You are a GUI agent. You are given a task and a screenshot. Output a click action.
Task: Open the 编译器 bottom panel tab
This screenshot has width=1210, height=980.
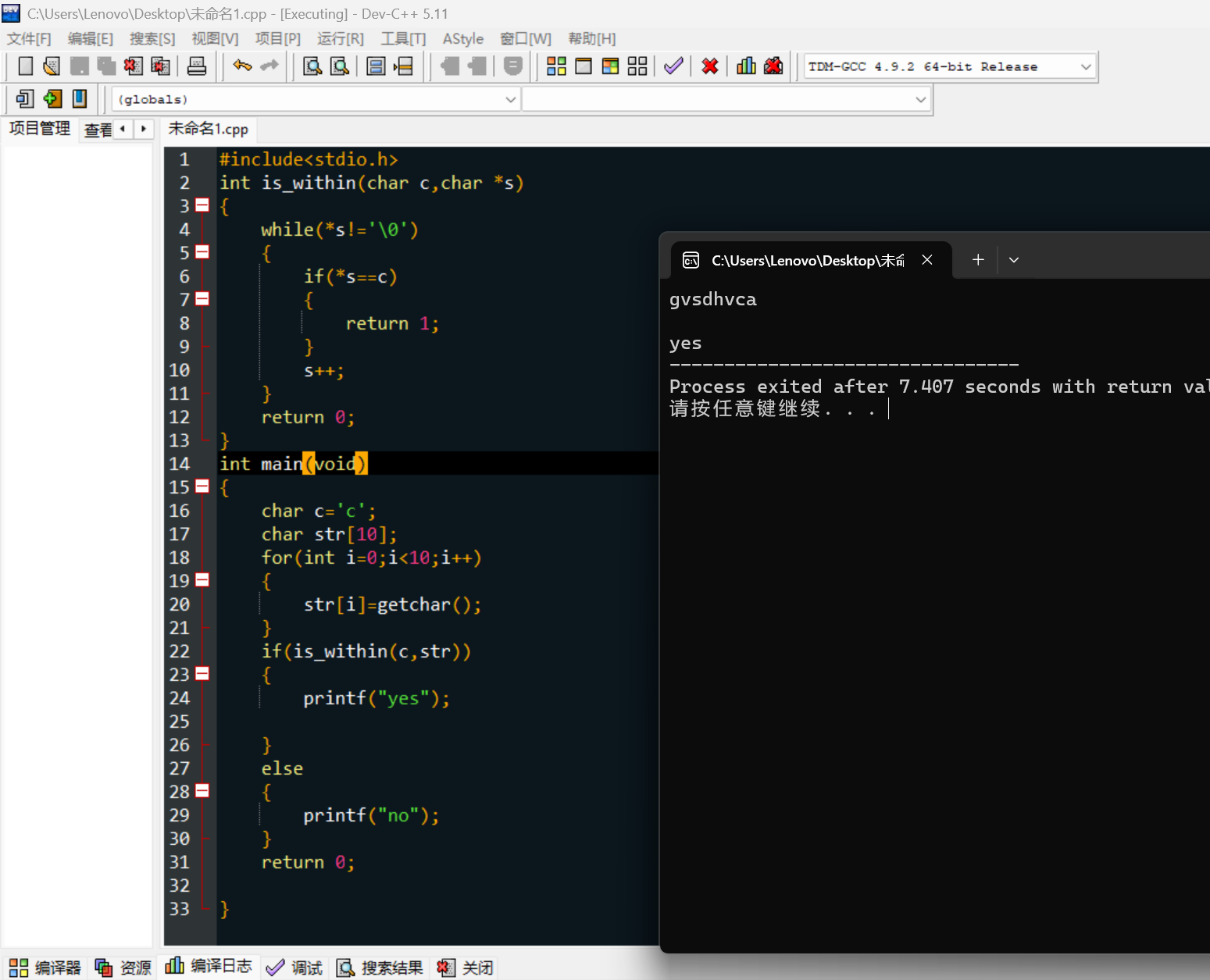click(45, 968)
